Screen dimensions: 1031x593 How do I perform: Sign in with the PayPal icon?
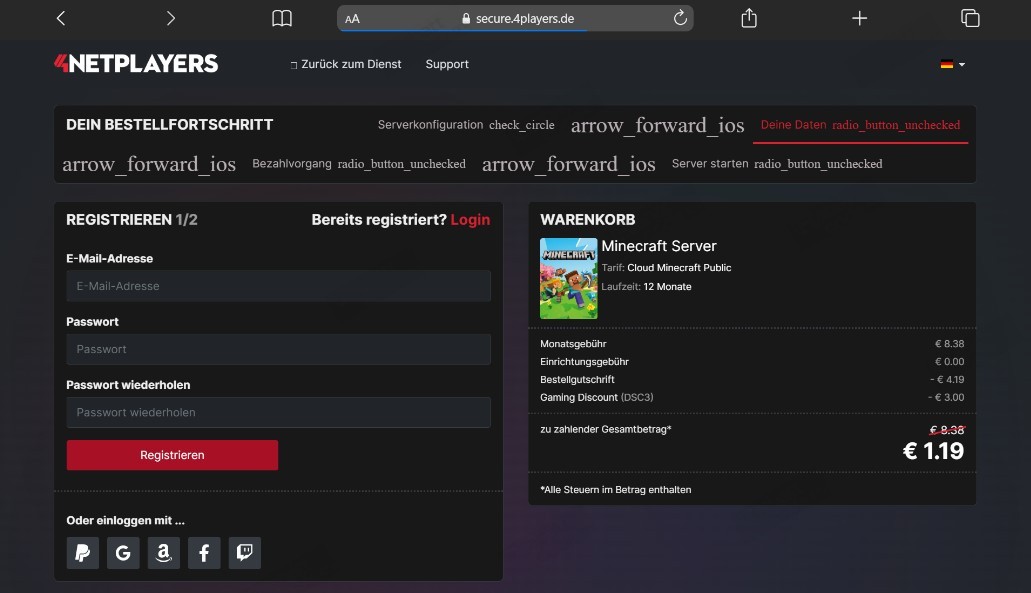point(82,552)
